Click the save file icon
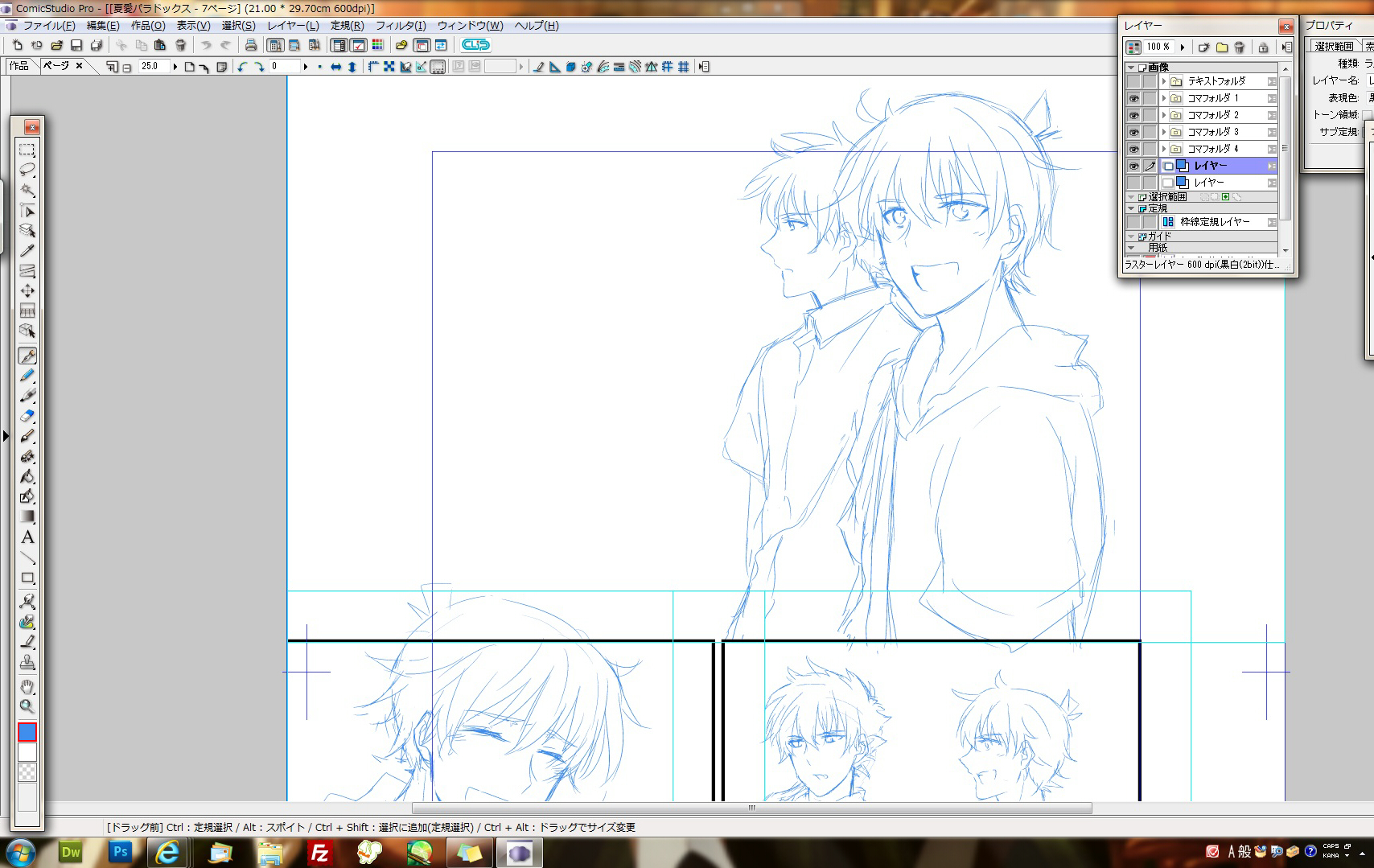This screenshot has width=1374, height=868. tap(76, 45)
